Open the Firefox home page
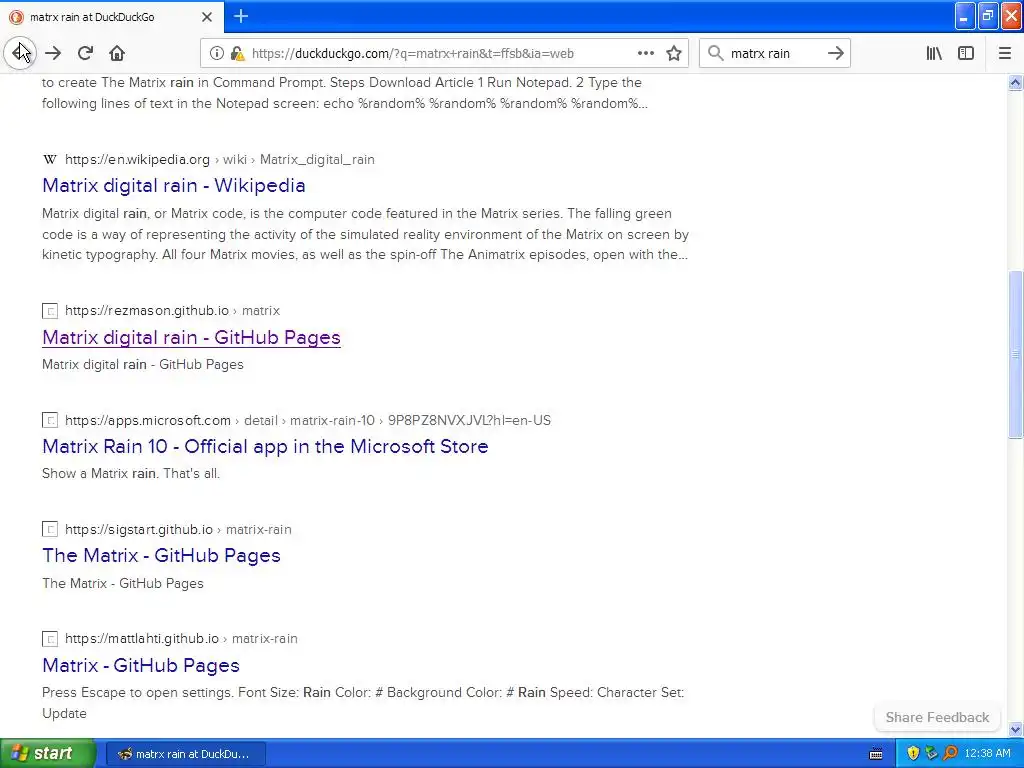 click(117, 54)
